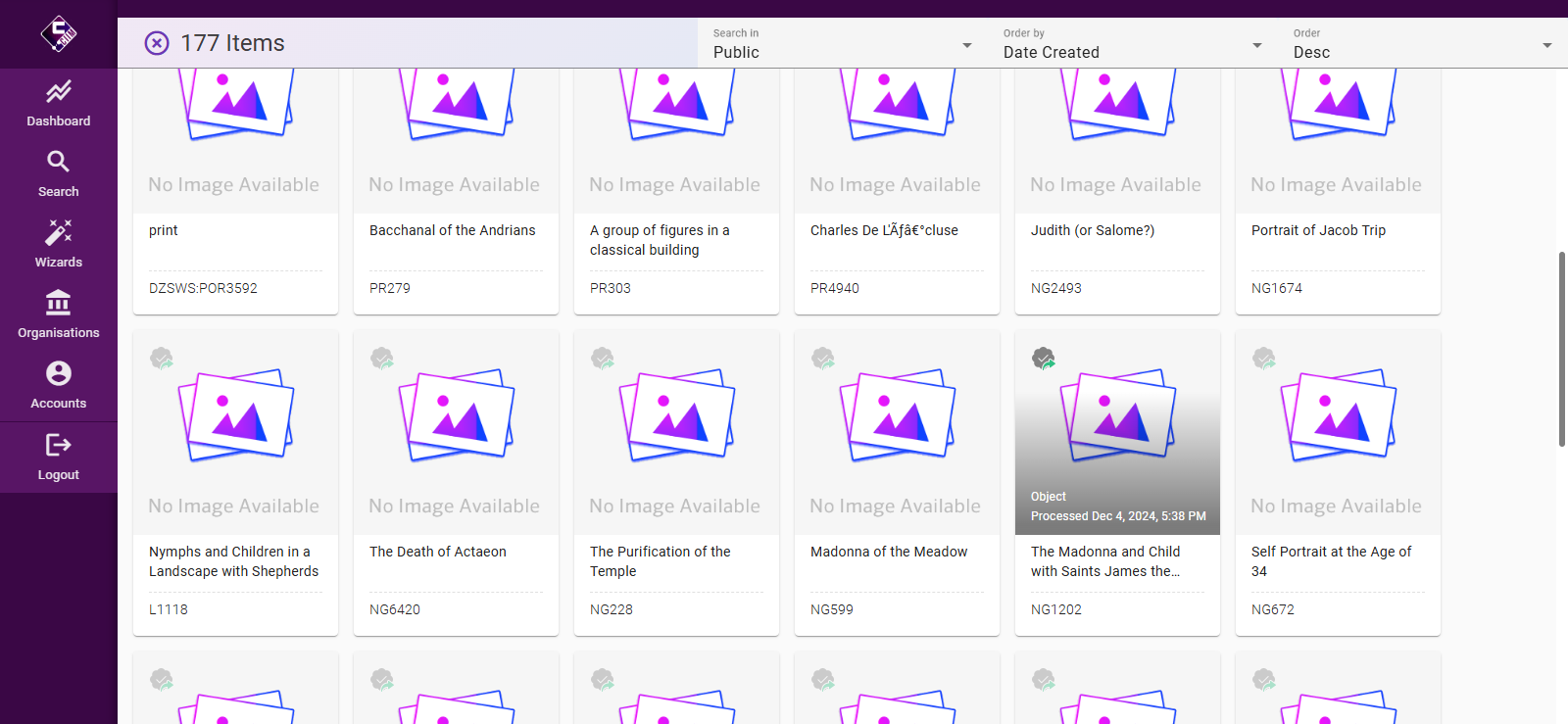Click the 'Charles De' title above PR4940
1568x724 pixels.
(x=884, y=230)
